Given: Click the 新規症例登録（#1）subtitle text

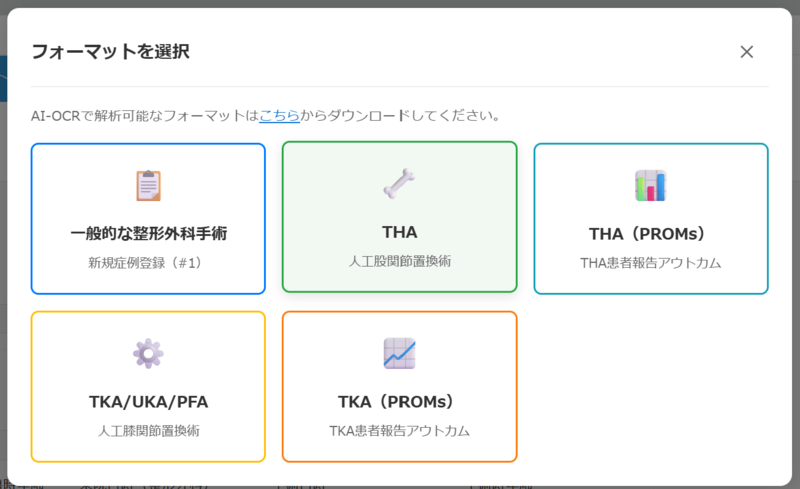Looking at the screenshot, I should 148,263.
